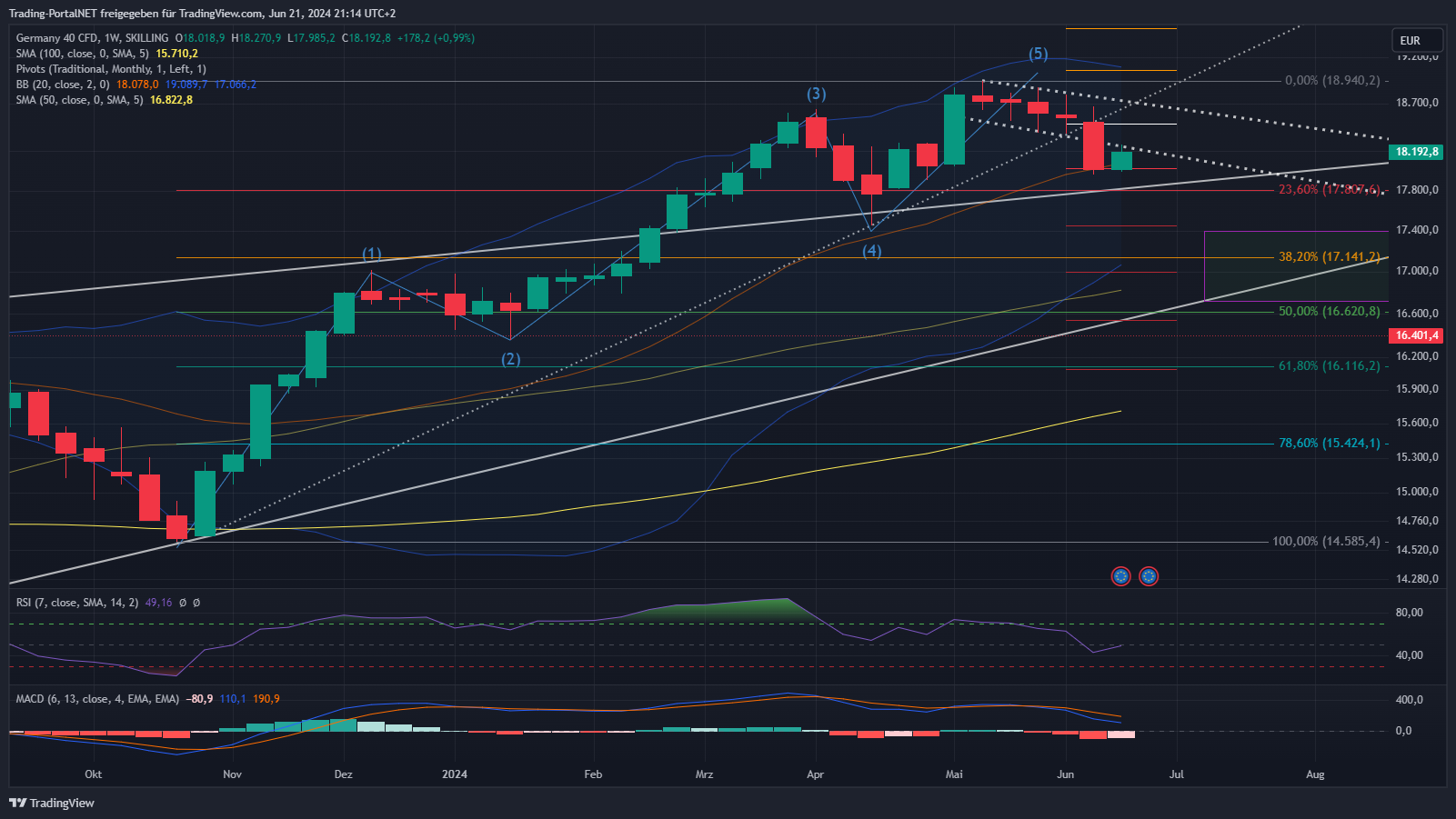The height and width of the screenshot is (819, 1456).
Task: Click the left EU economic event icon
Action: pos(1121,576)
